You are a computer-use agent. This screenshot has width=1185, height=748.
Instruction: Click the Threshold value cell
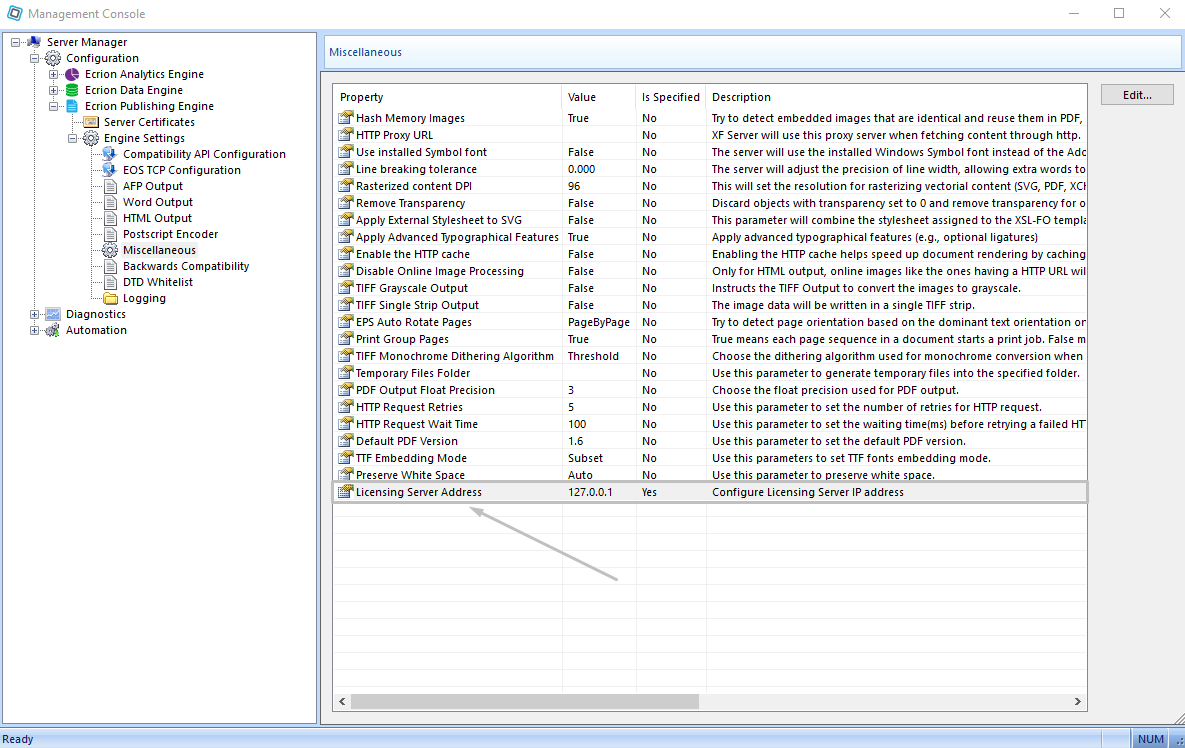pos(593,356)
